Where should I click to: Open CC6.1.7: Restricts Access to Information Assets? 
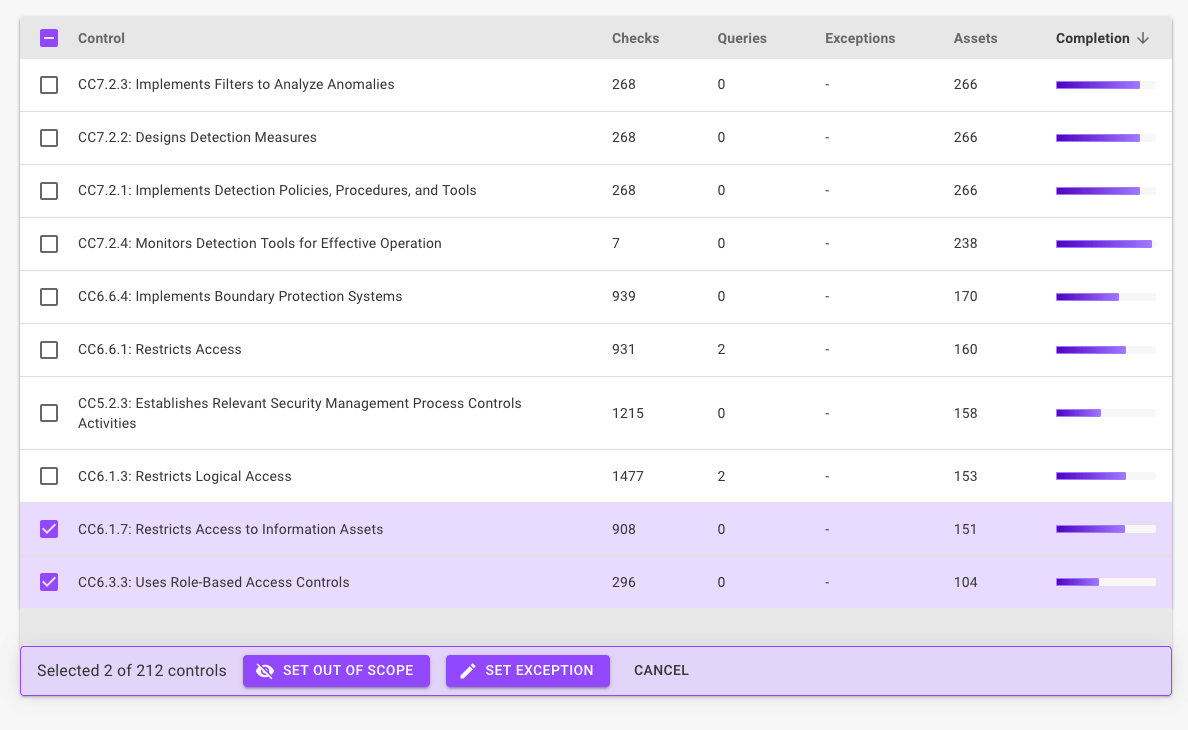[x=230, y=529]
